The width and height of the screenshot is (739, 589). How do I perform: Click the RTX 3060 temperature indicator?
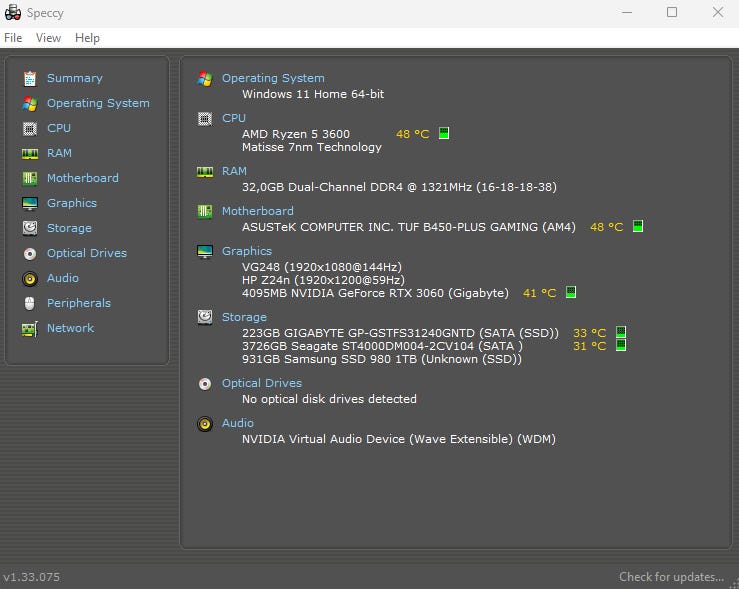571,293
